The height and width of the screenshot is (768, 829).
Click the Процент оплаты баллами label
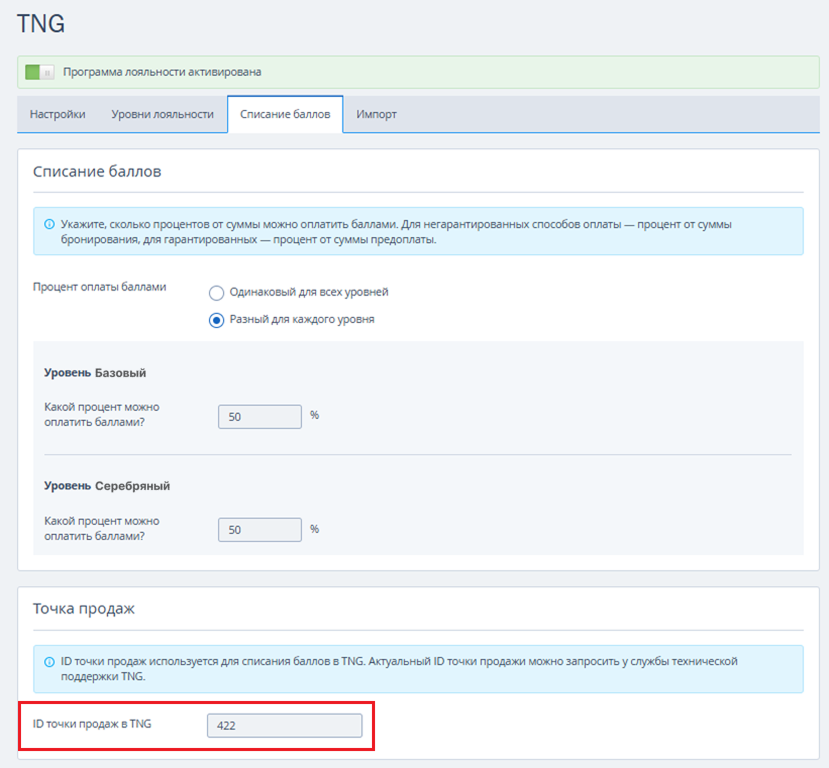[x=99, y=286]
